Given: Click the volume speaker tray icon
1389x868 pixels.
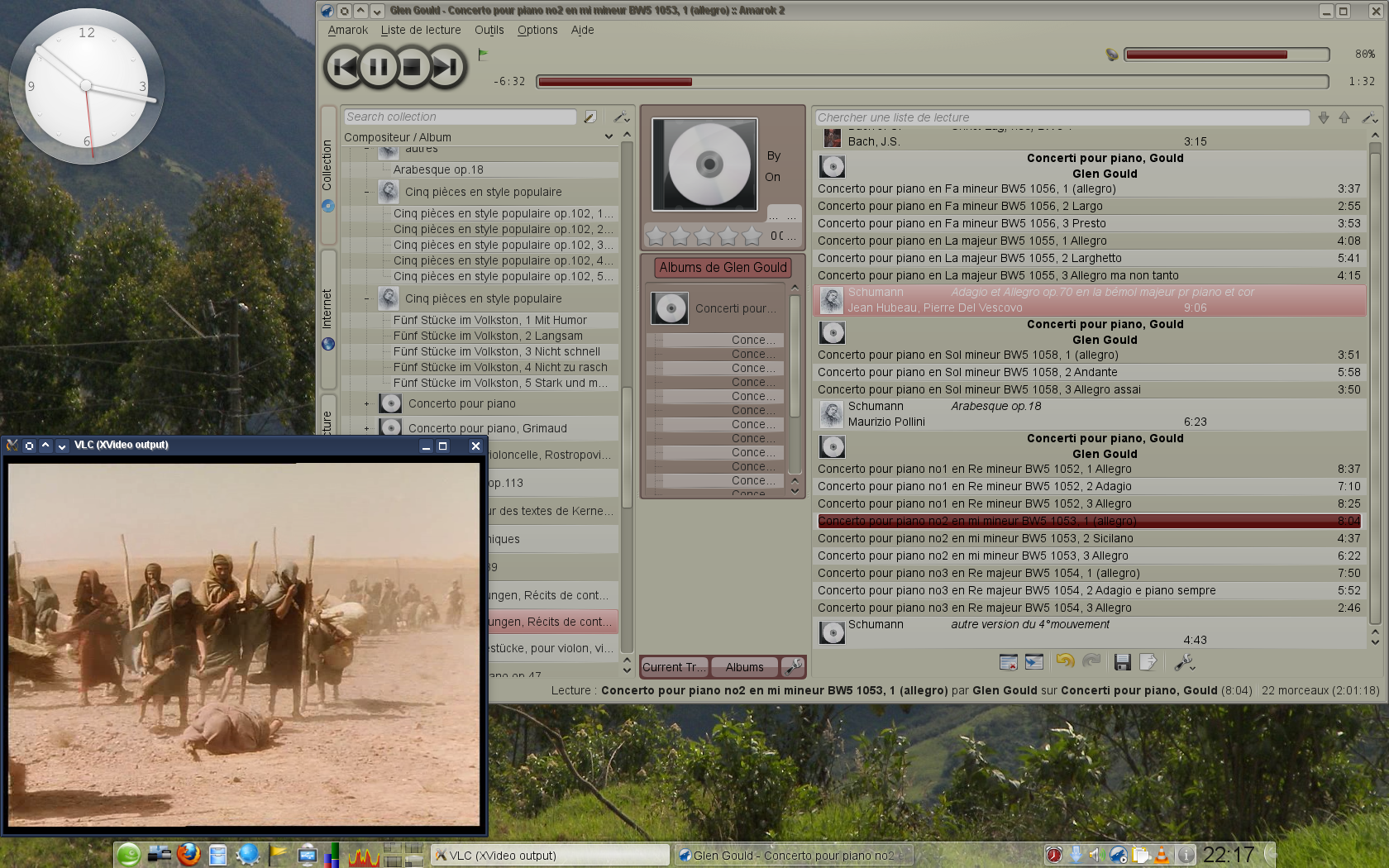Looking at the screenshot, I should point(1096,855).
